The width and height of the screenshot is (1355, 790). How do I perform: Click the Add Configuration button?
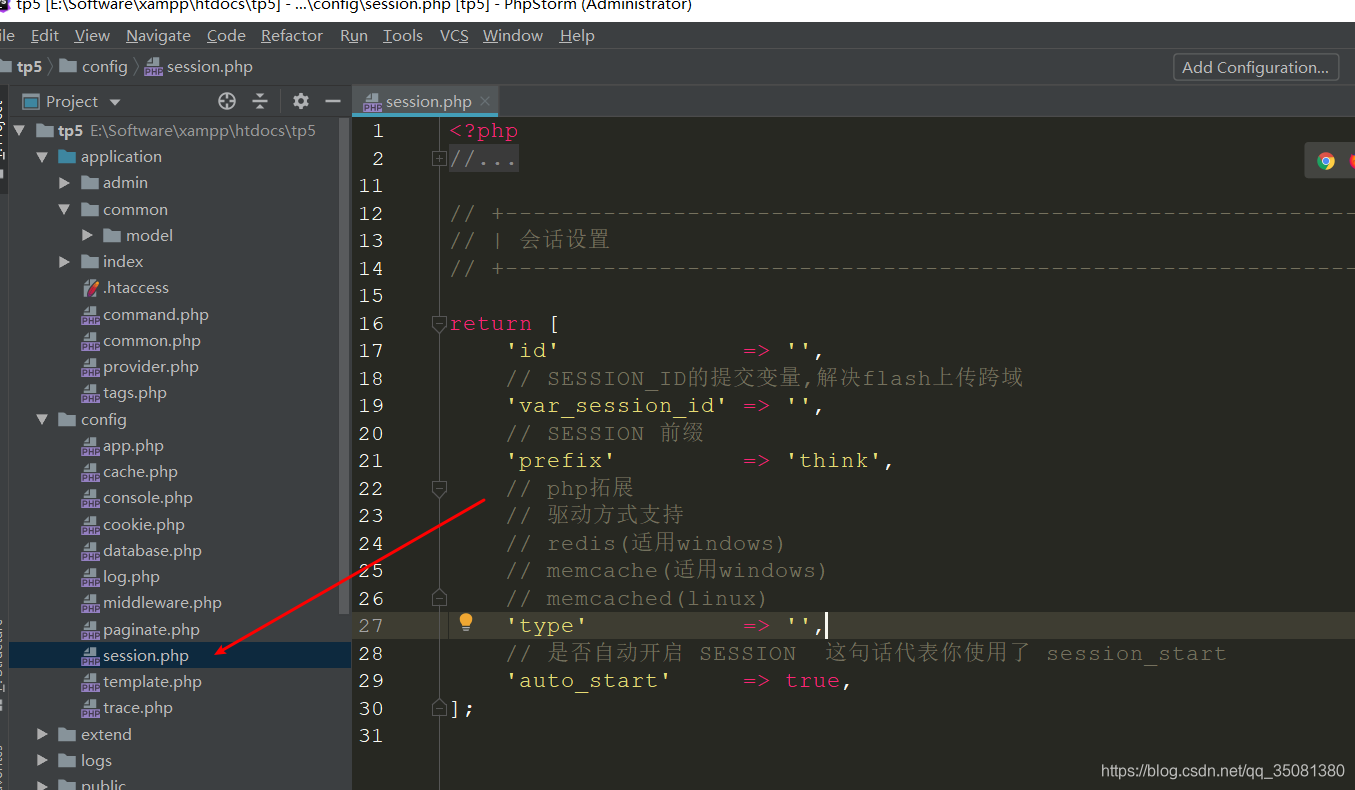1255,67
